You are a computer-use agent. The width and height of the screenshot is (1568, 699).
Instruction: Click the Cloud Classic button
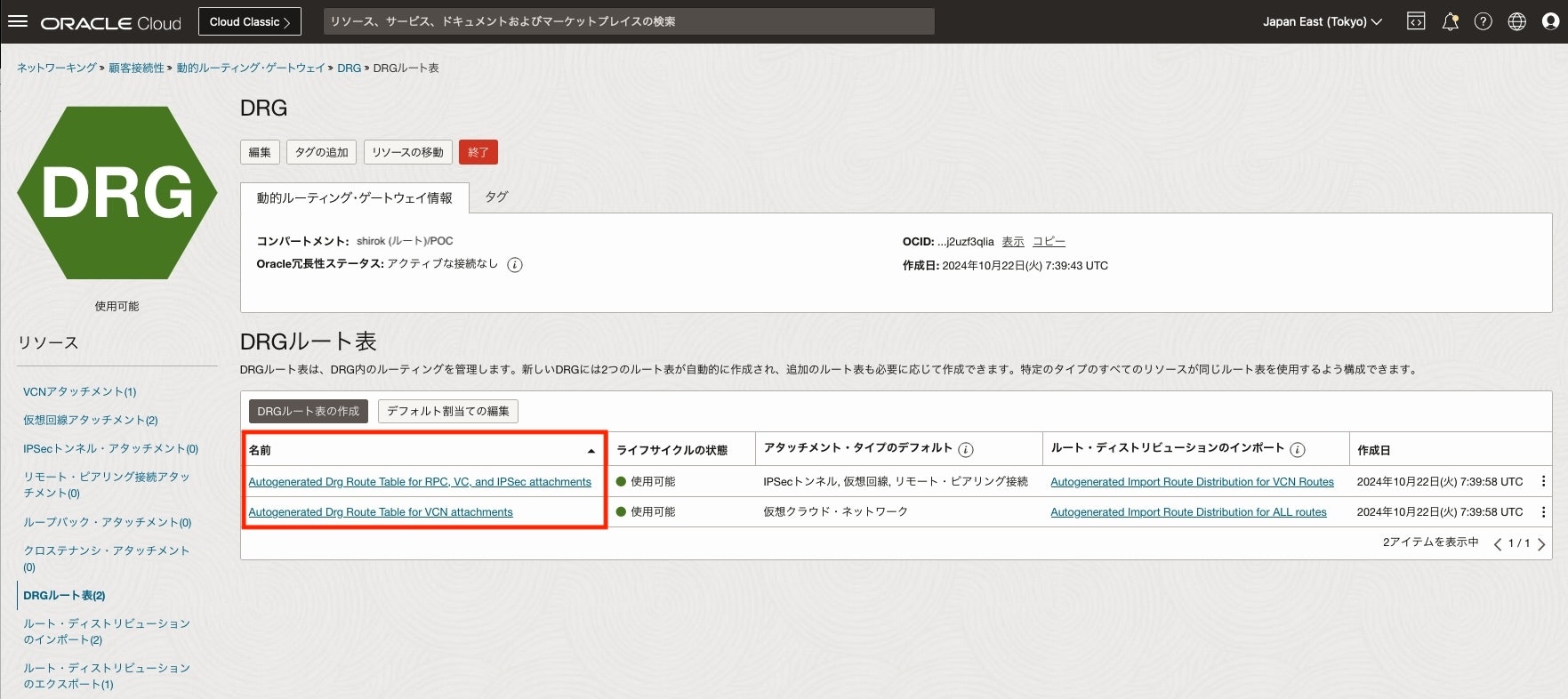tap(250, 21)
